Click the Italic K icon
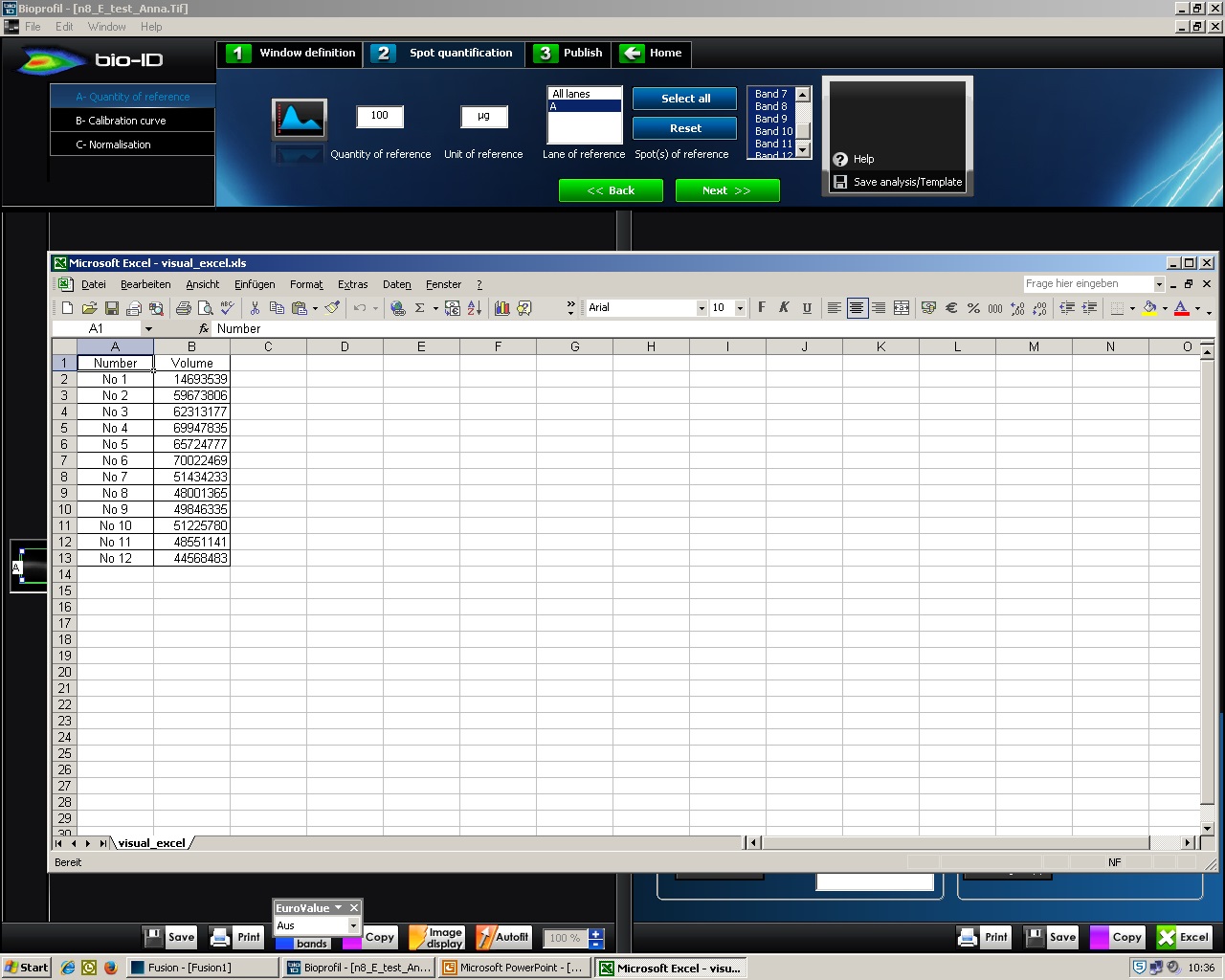Viewport: 1225px width, 980px height. coord(784,308)
